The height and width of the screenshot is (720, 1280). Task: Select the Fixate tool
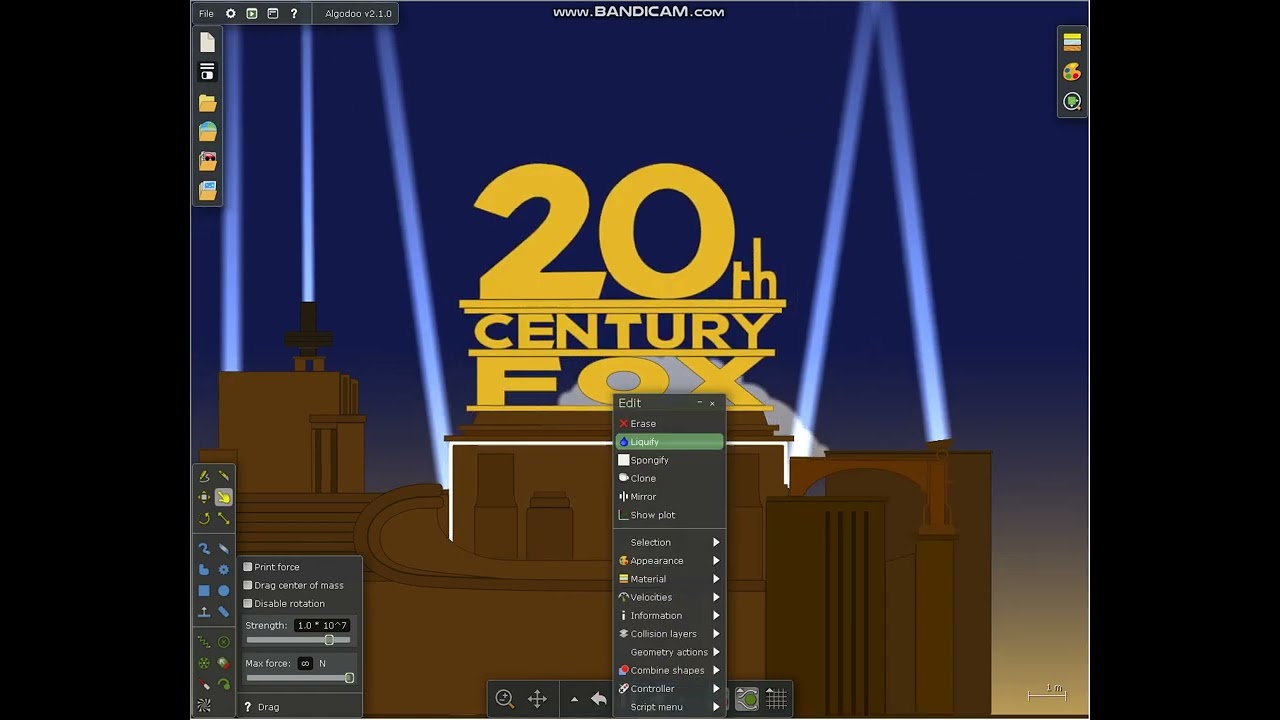(x=223, y=641)
